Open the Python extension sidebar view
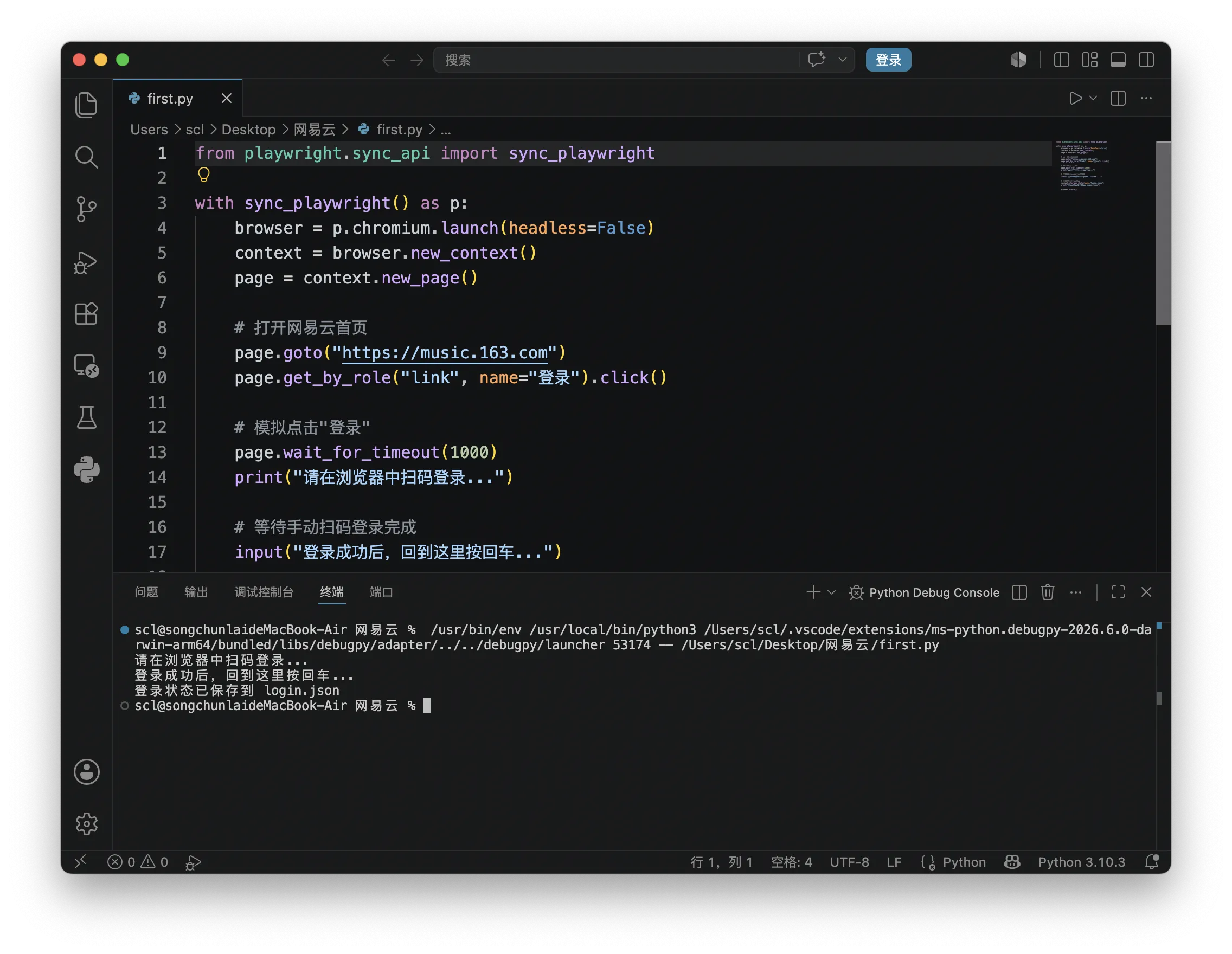The width and height of the screenshot is (1232, 954). [86, 469]
